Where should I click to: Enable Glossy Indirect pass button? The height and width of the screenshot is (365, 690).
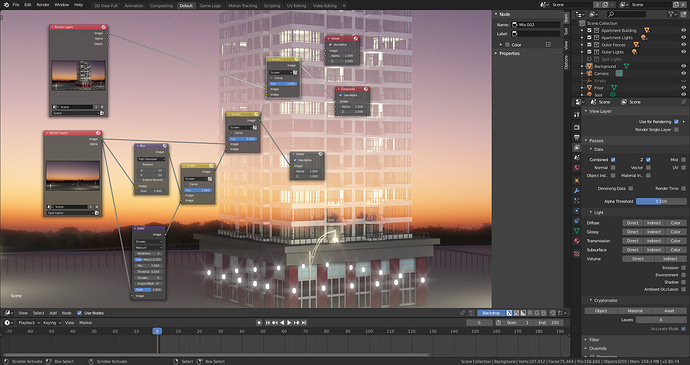653,232
